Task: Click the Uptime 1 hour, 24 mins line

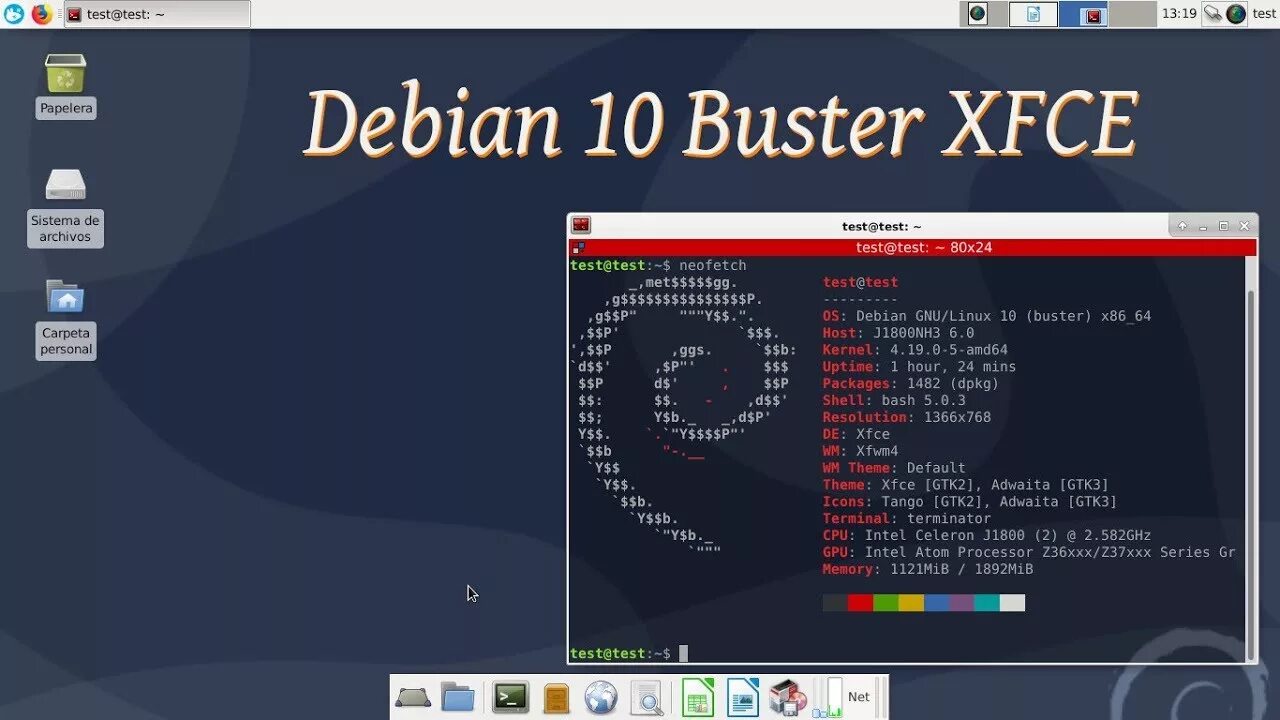Action: click(x=919, y=367)
